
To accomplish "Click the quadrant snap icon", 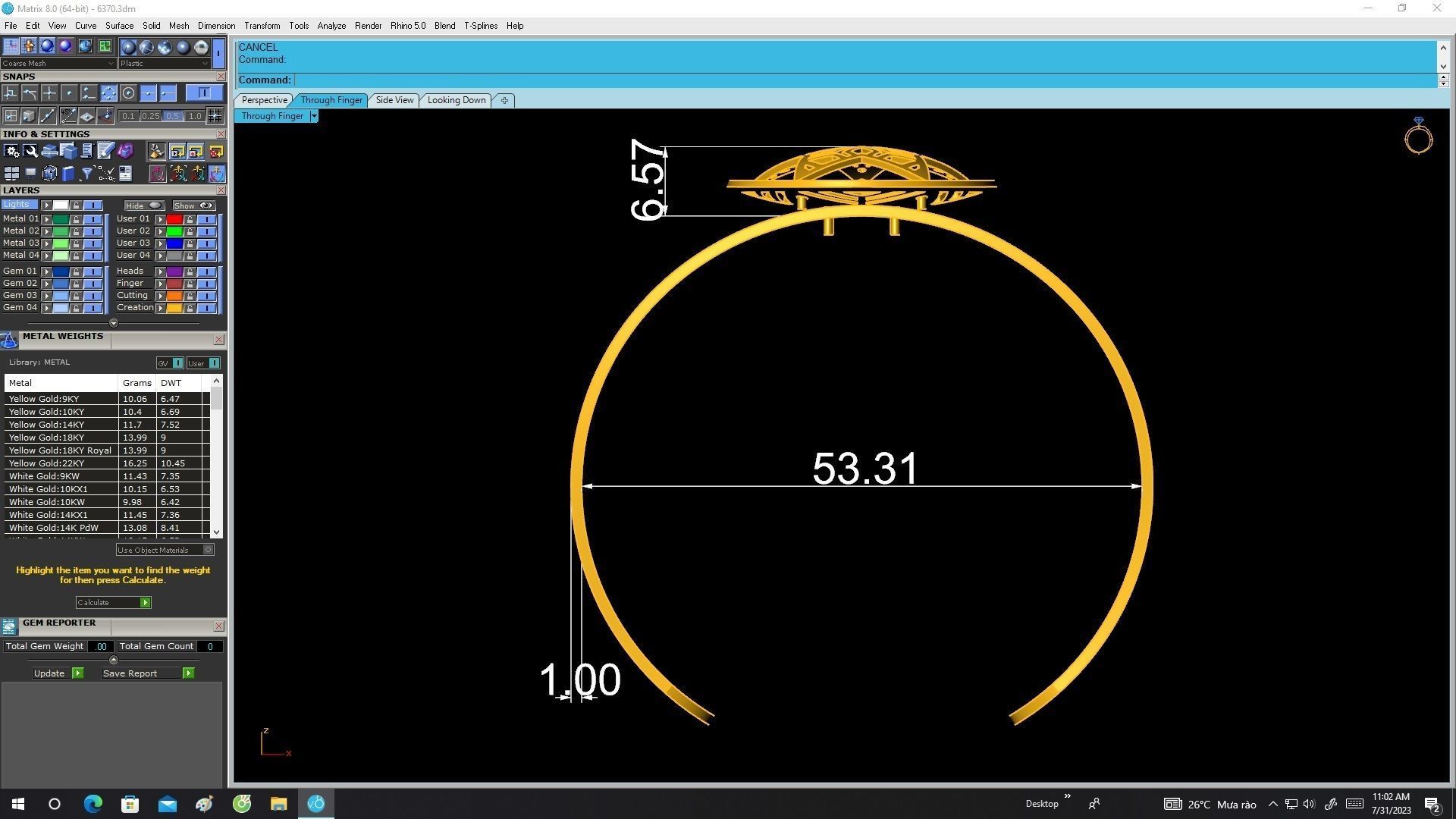I will tap(108, 93).
